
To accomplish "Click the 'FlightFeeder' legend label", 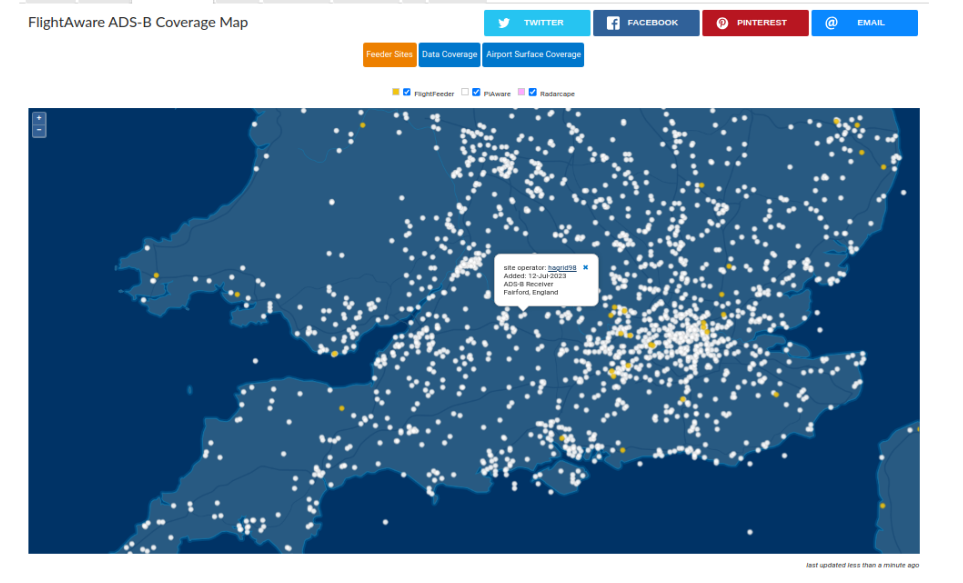I will coord(434,94).
